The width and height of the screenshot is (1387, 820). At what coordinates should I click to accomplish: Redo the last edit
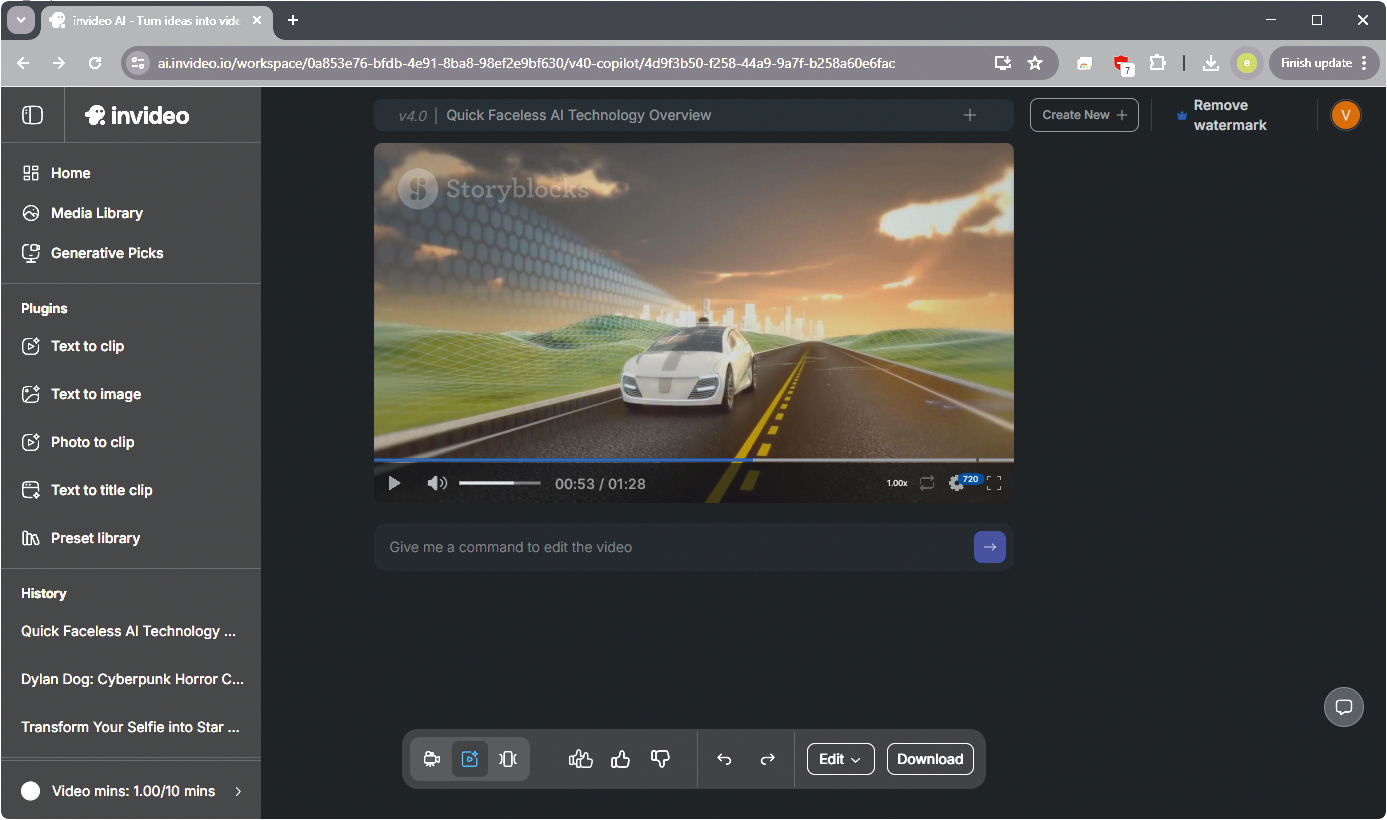pos(767,759)
